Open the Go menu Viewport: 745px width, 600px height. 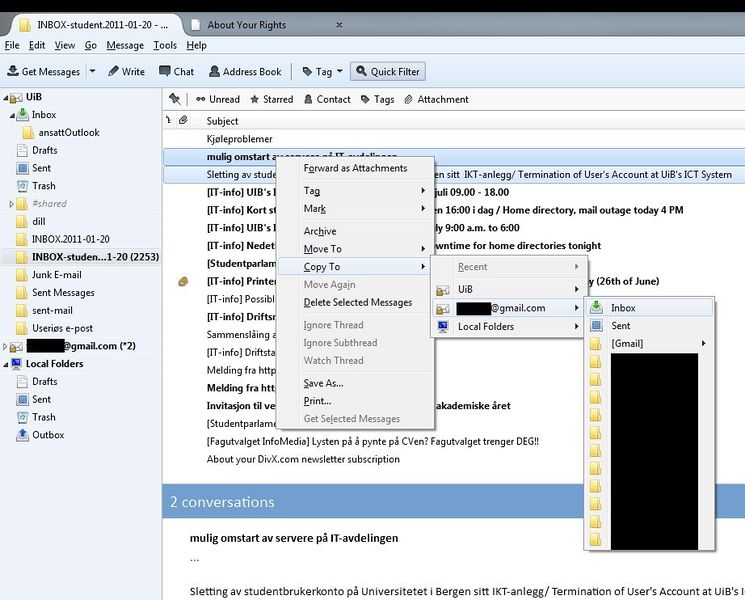point(90,45)
